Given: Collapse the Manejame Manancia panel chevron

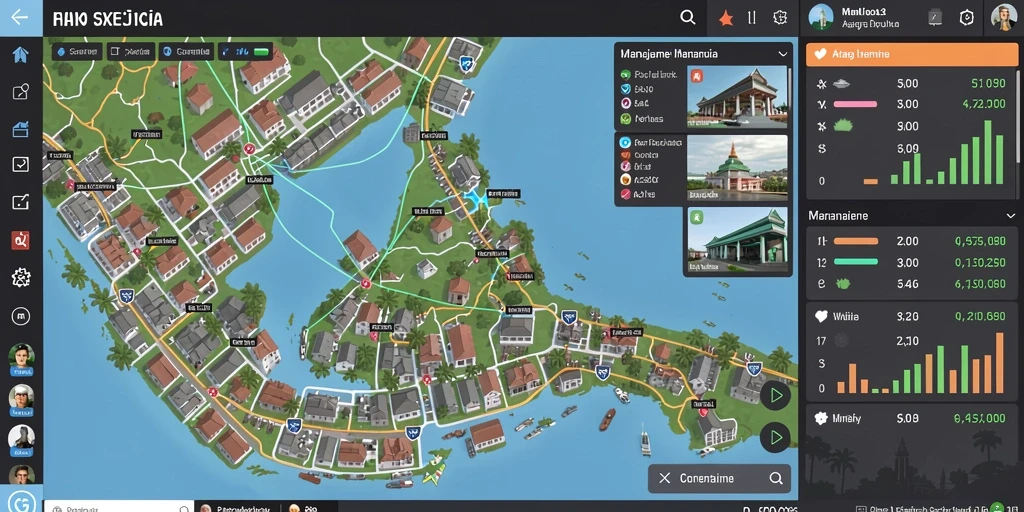Looking at the screenshot, I should click(782, 54).
